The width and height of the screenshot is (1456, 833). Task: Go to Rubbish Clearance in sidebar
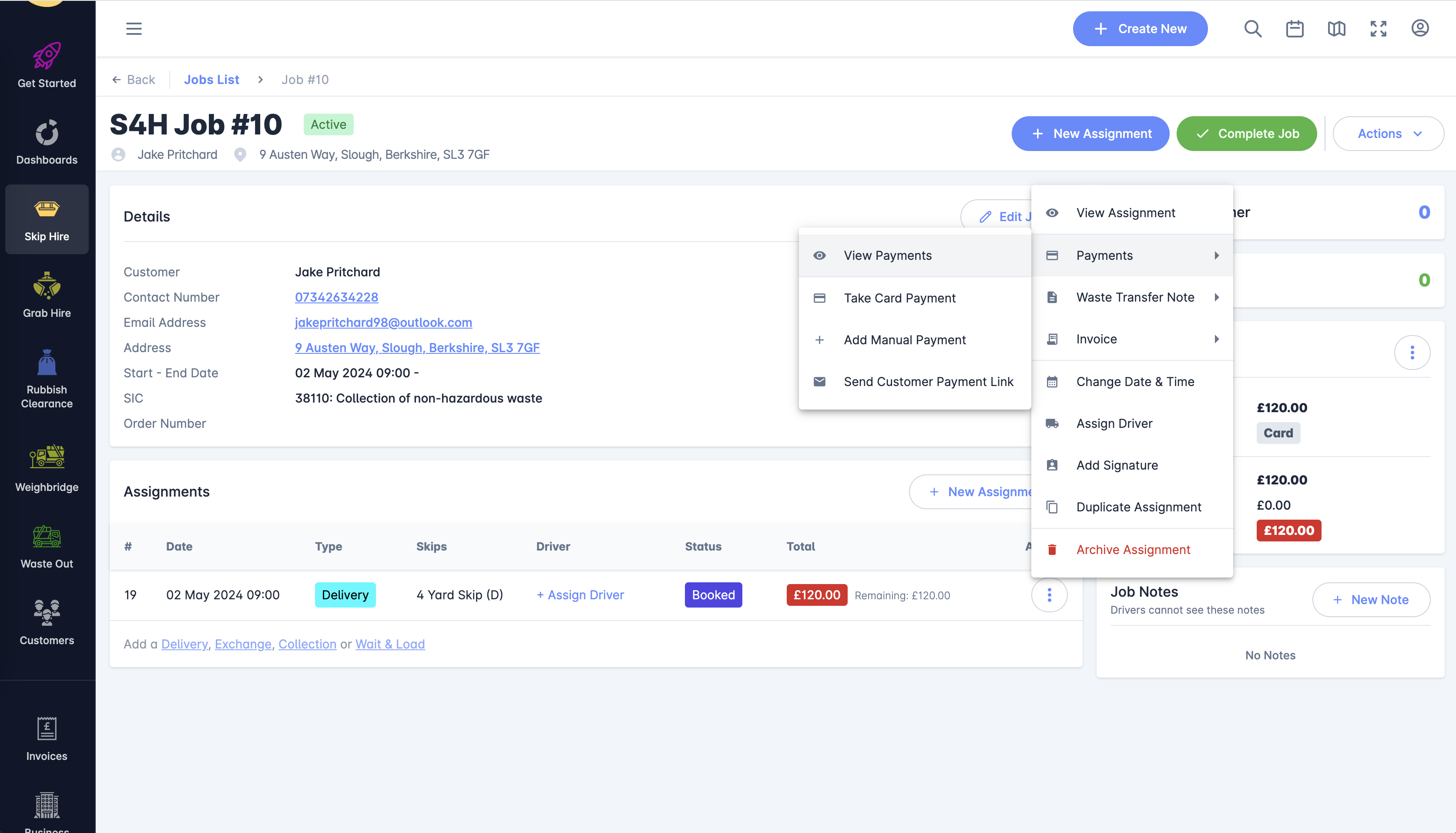tap(46, 379)
